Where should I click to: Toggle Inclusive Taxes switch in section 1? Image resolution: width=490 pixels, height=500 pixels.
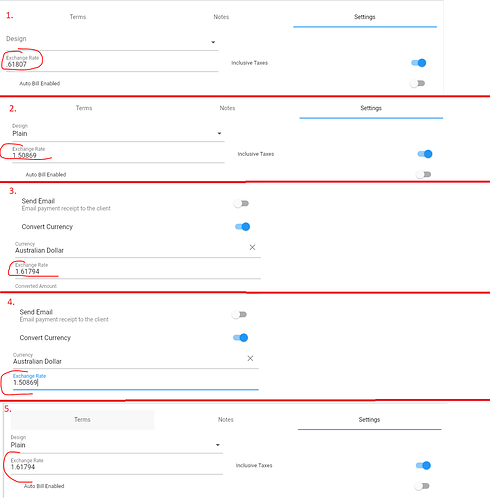click(x=419, y=63)
